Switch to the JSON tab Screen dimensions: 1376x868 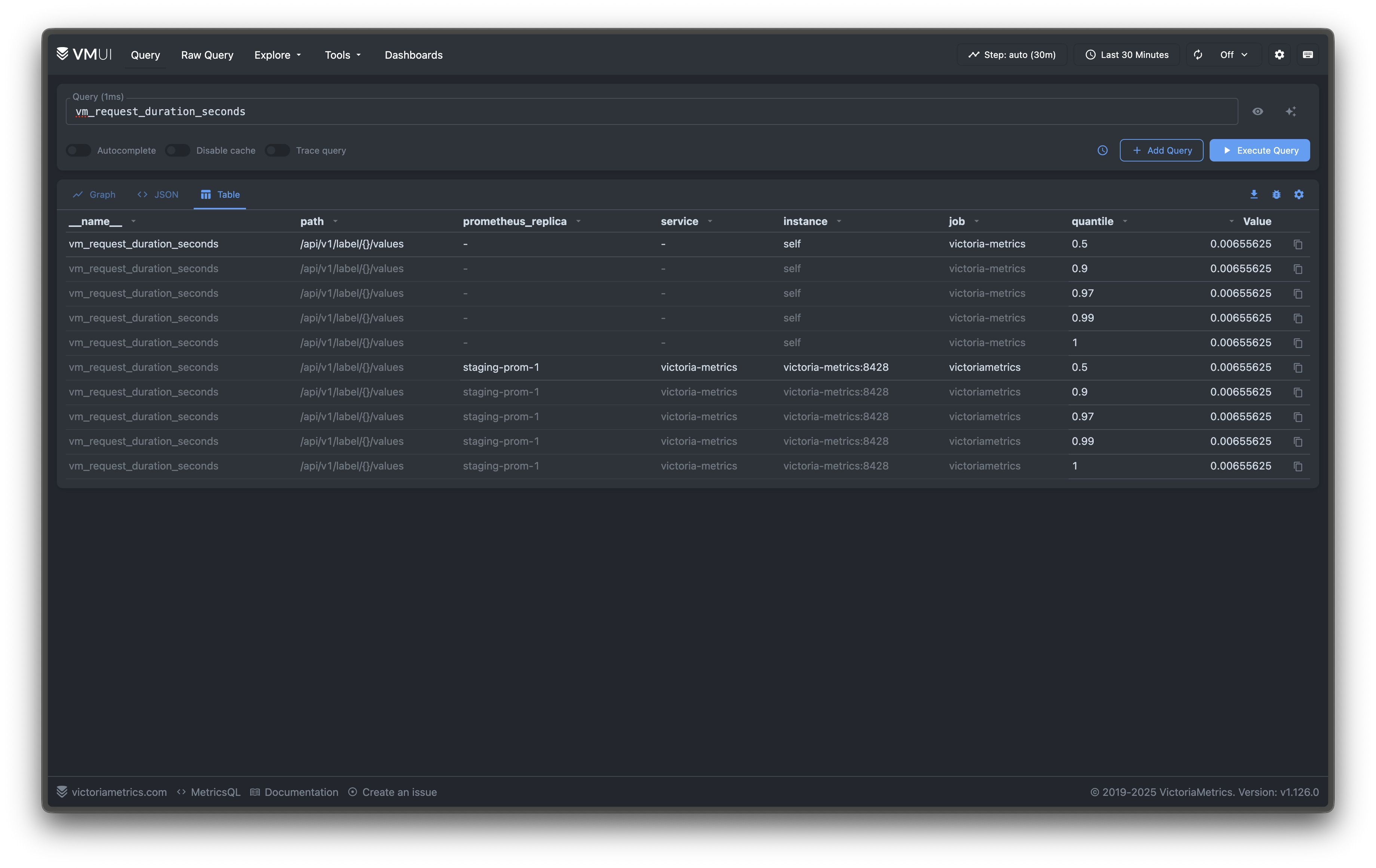click(x=158, y=194)
